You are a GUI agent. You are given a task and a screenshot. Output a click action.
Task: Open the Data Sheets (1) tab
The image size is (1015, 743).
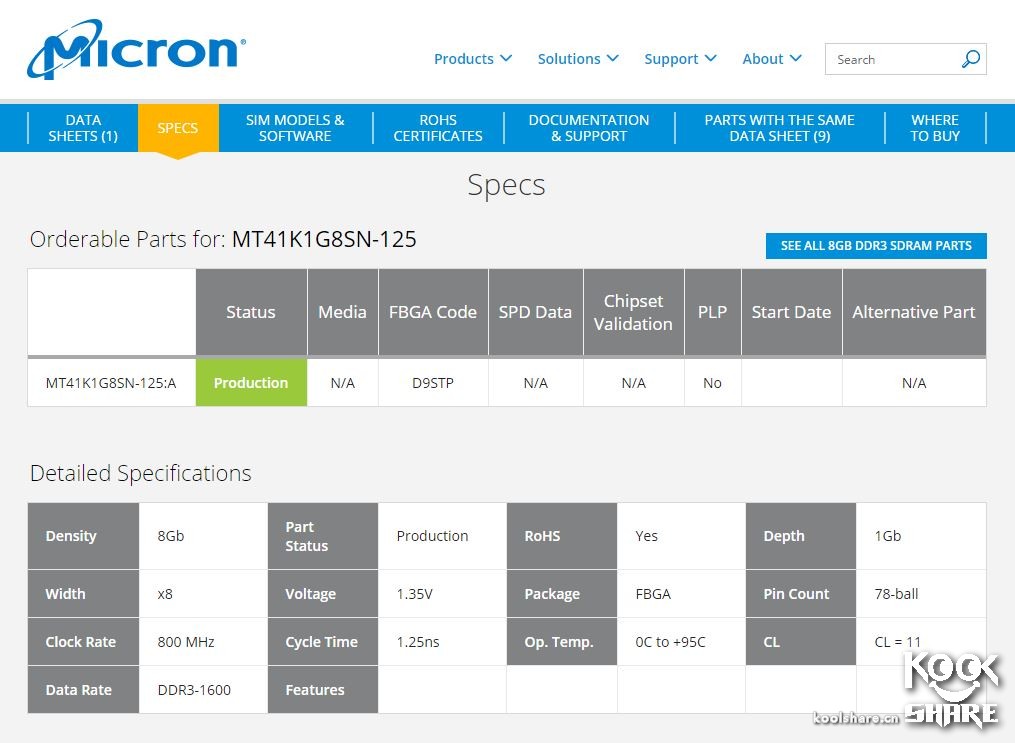pyautogui.click(x=83, y=128)
